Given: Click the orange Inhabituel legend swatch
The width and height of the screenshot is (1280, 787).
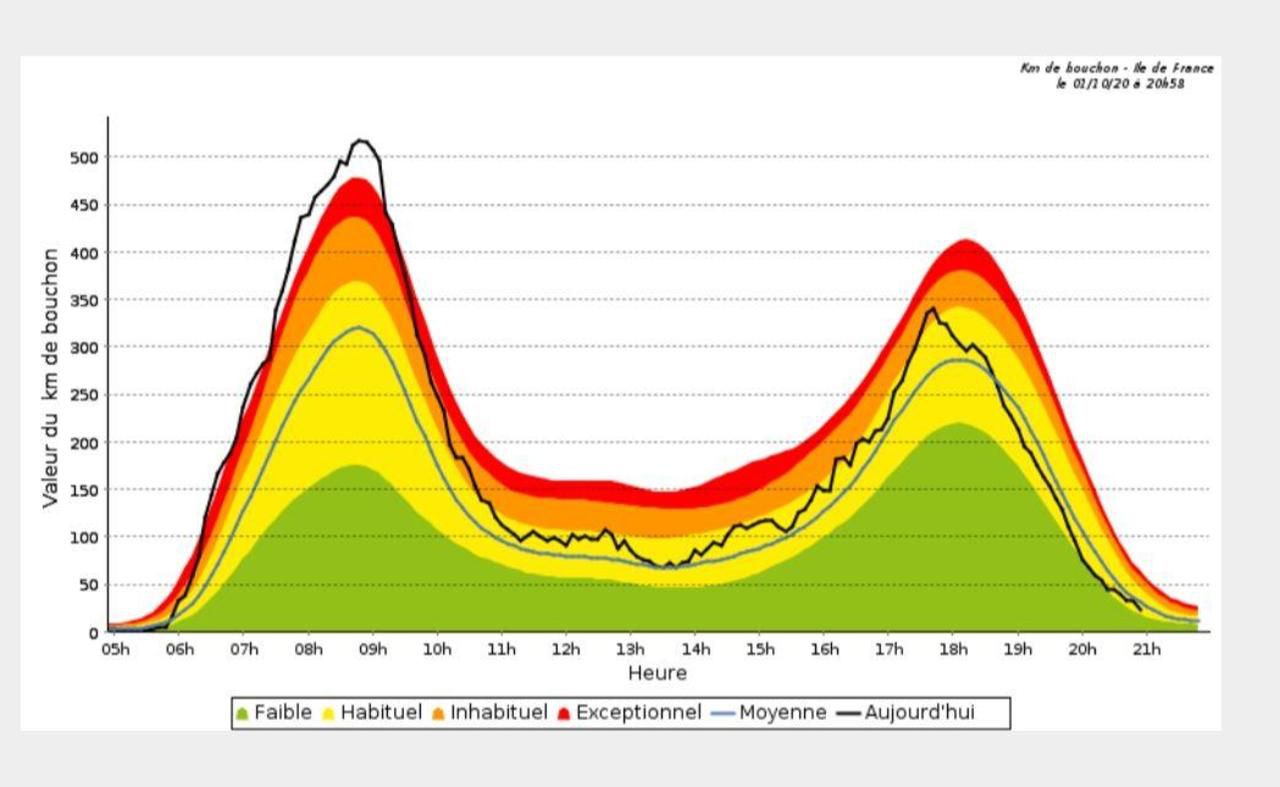Looking at the screenshot, I should click(x=437, y=714).
